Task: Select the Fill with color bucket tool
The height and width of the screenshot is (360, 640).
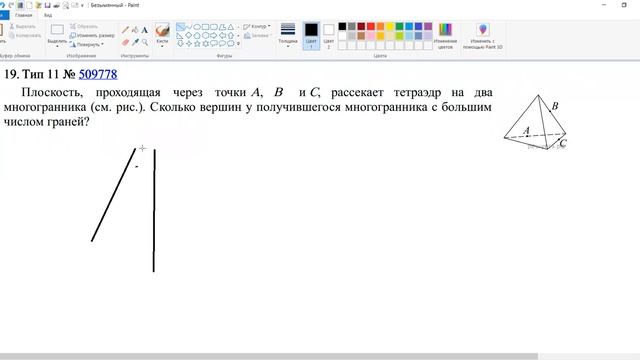Action: click(x=135, y=30)
